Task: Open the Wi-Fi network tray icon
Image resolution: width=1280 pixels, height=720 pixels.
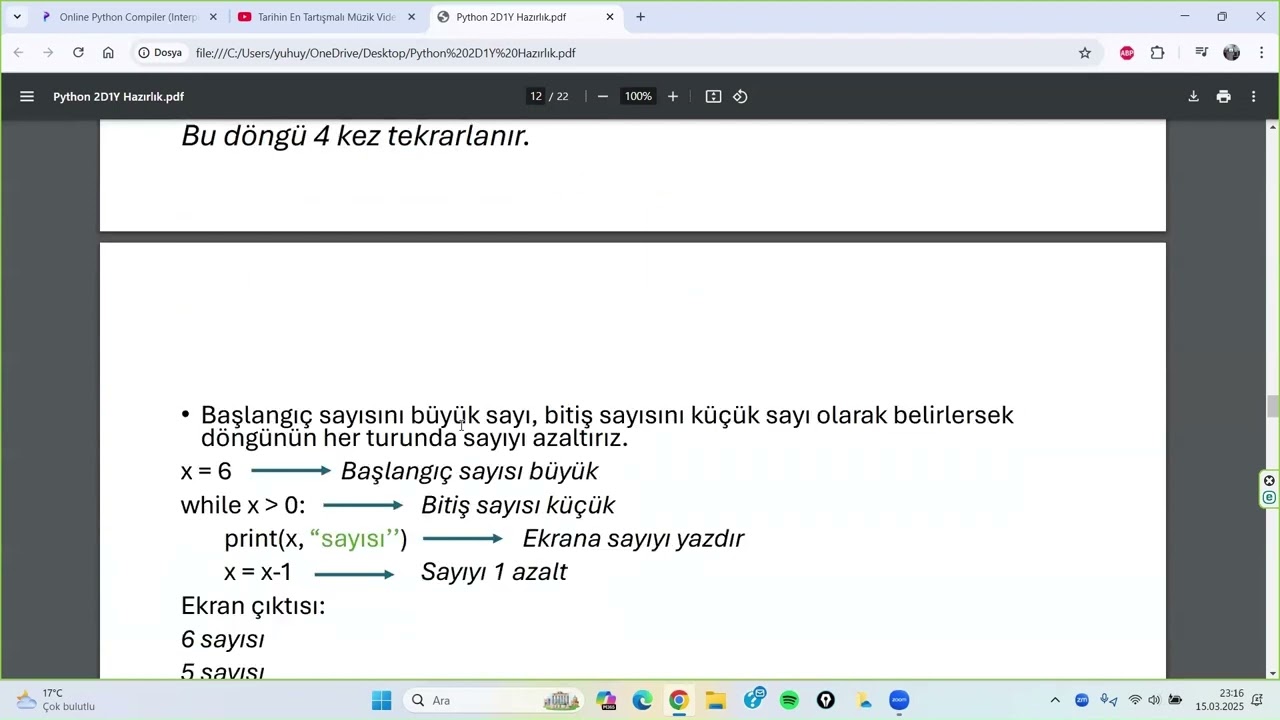Action: point(1135,700)
